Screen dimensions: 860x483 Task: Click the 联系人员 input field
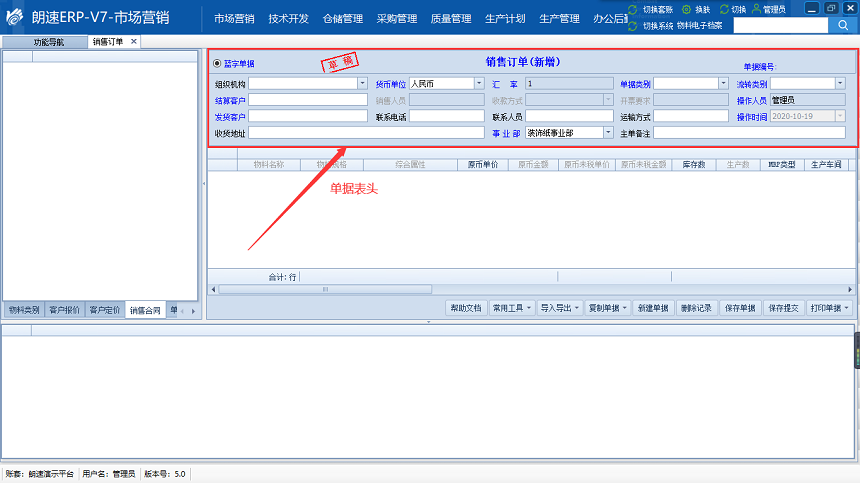[x=569, y=116]
